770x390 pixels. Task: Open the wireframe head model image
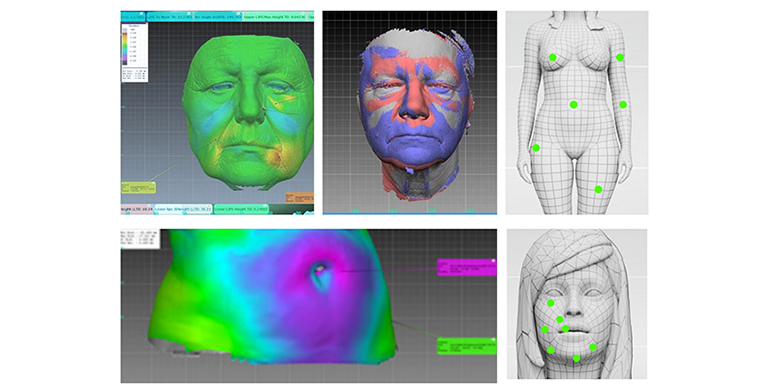tap(577, 304)
